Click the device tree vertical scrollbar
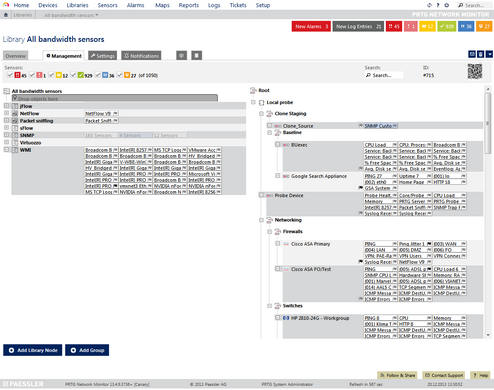 point(488,212)
